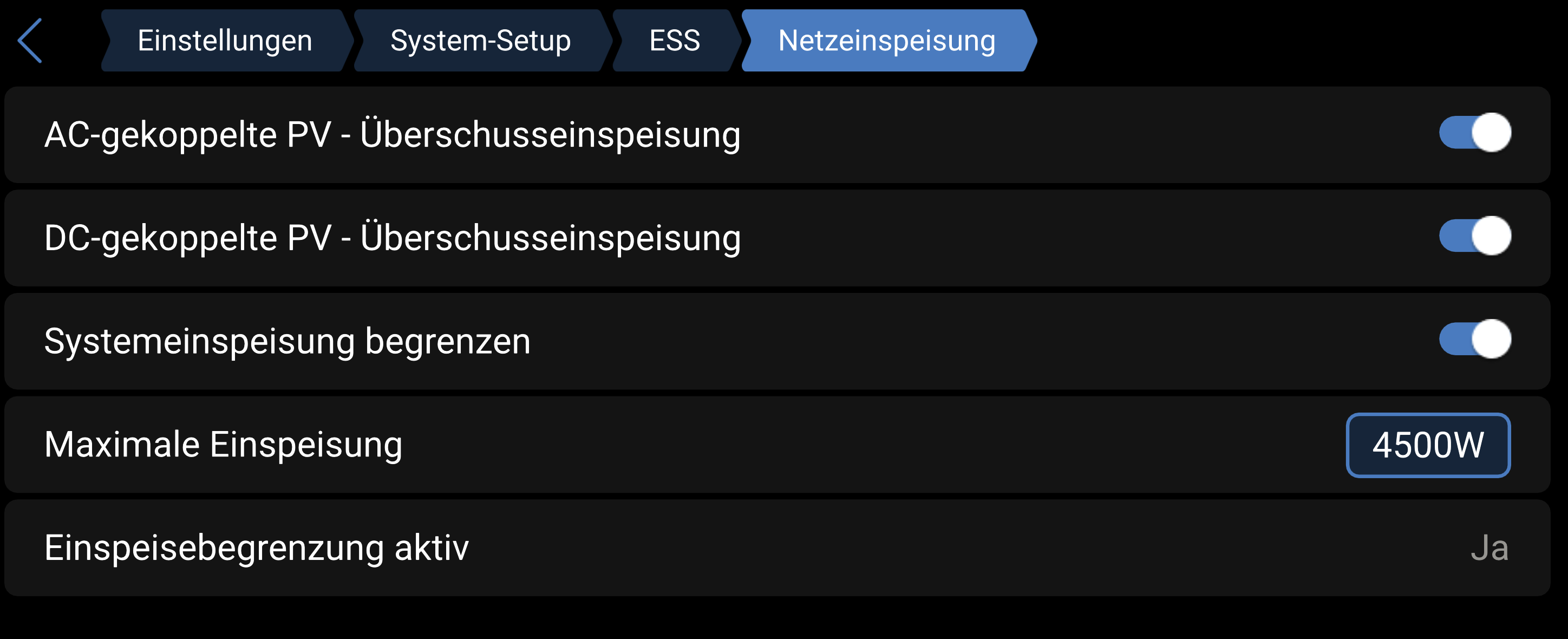This screenshot has height=639, width=1568.
Task: Turn off Systemeinspeisung begrenzen switch
Action: [1474, 340]
